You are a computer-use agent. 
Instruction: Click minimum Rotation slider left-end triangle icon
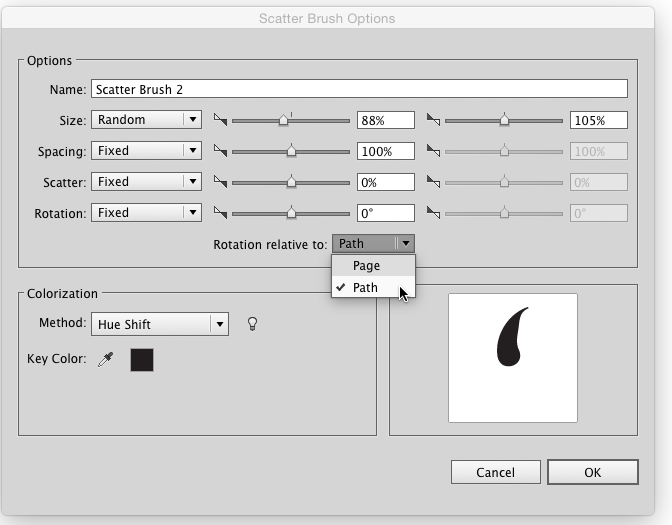(220, 213)
